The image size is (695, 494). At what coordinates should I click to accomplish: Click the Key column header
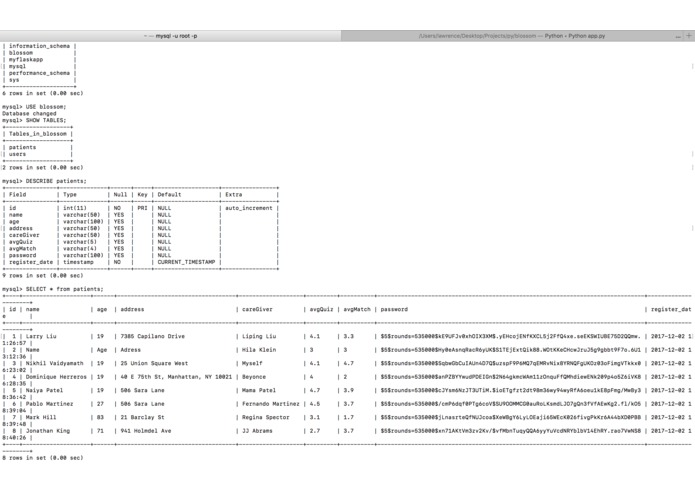(142, 194)
